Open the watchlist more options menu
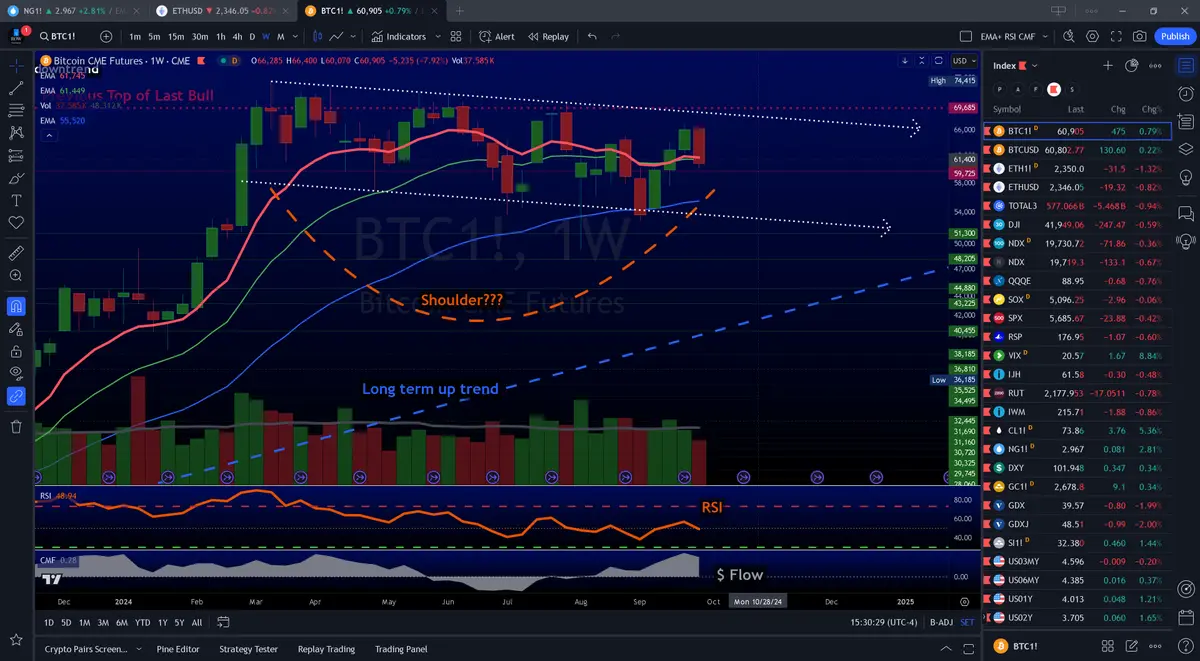The image size is (1200, 661). pyautogui.click(x=1155, y=66)
